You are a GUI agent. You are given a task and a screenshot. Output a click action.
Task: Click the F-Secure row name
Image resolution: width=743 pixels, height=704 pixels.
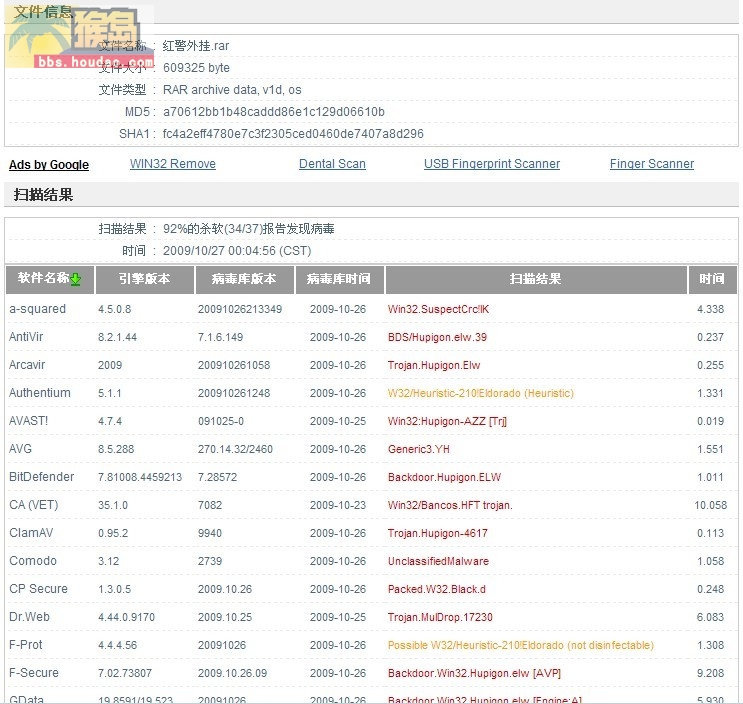tap(34, 672)
